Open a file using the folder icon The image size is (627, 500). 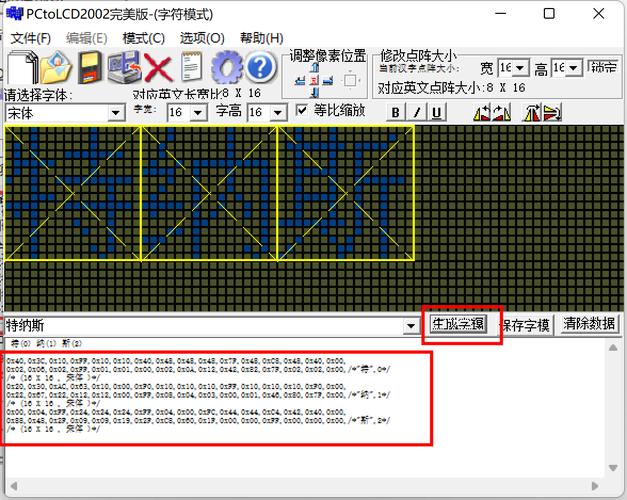point(56,67)
